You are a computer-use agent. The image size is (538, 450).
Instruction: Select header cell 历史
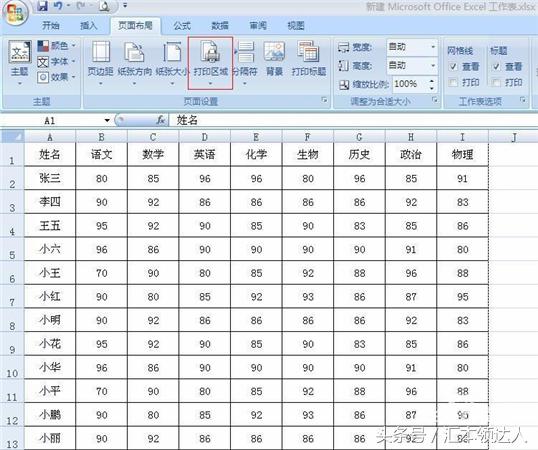pyautogui.click(x=359, y=154)
